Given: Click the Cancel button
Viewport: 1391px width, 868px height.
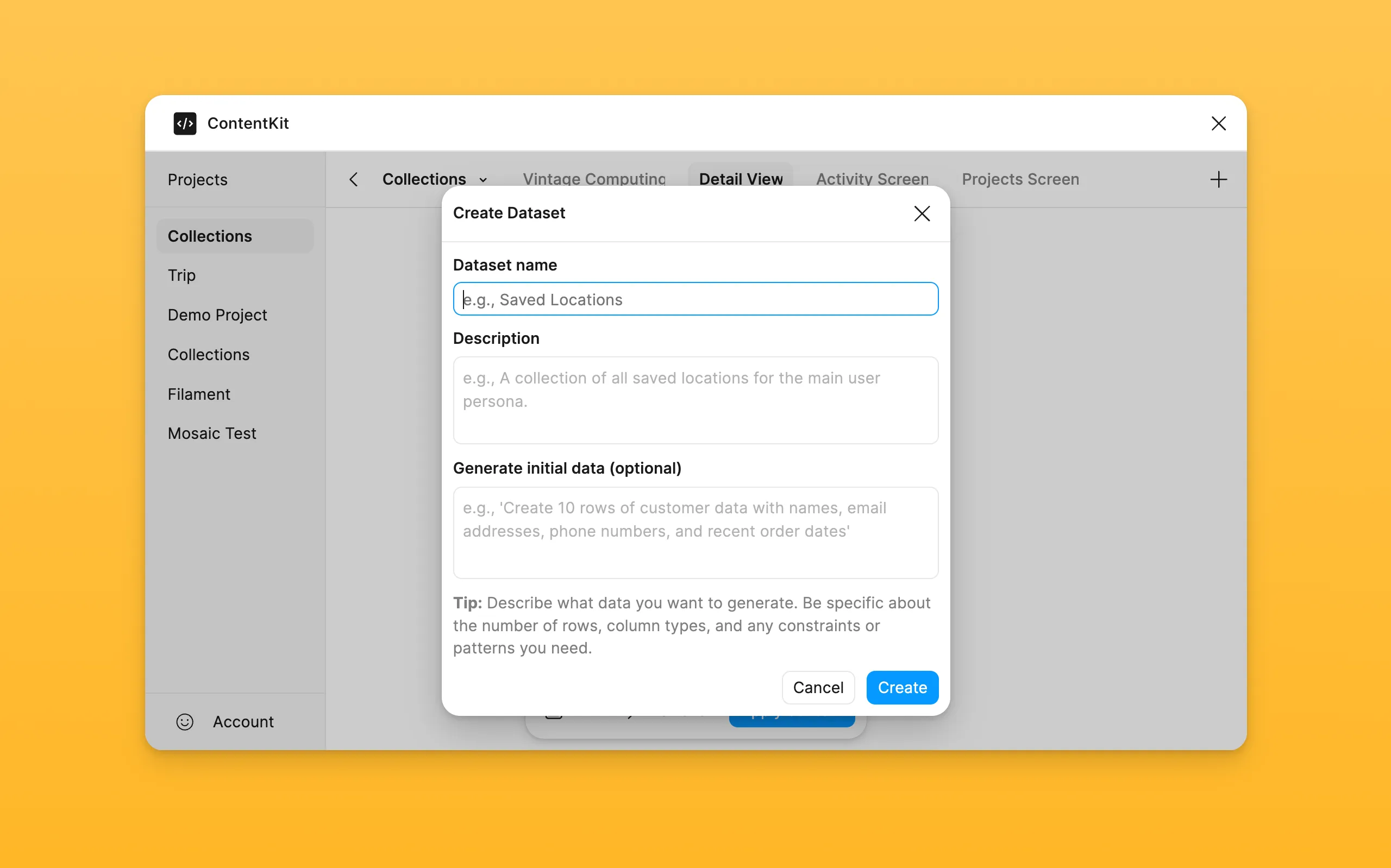Looking at the screenshot, I should (818, 687).
